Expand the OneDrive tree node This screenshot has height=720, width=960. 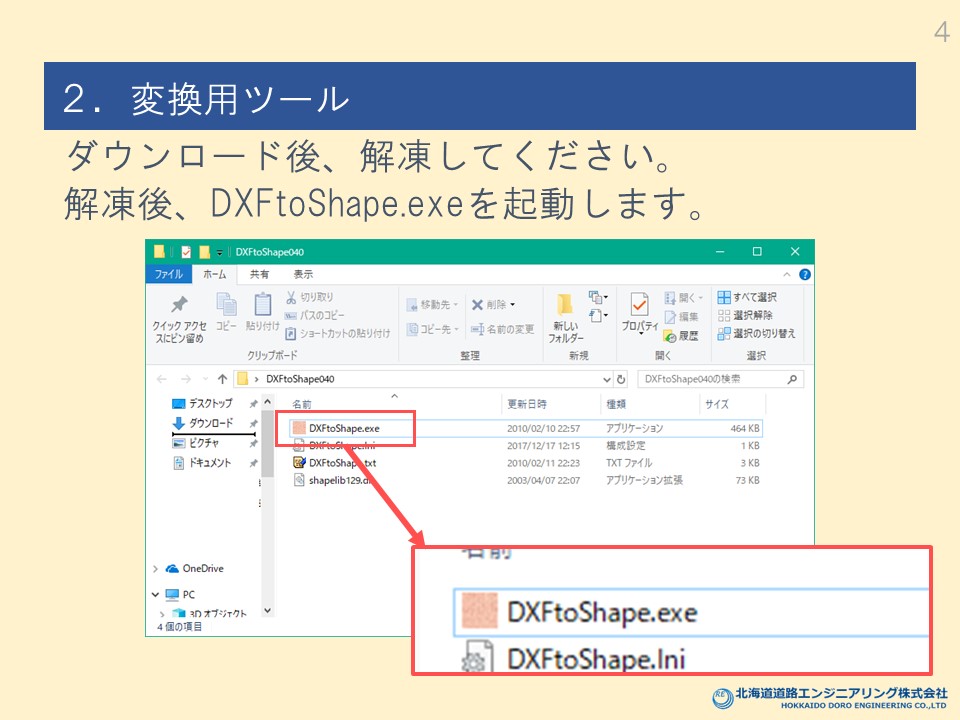tap(155, 569)
